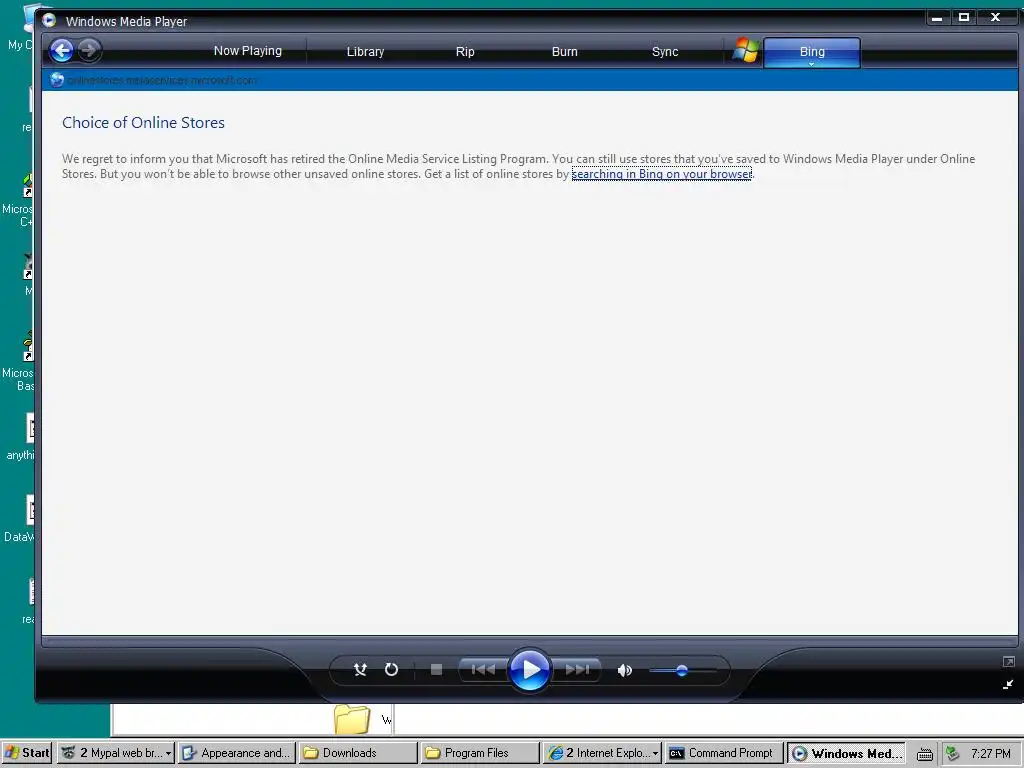Switch to the Library tab
This screenshot has height=768, width=1024.
365,52
